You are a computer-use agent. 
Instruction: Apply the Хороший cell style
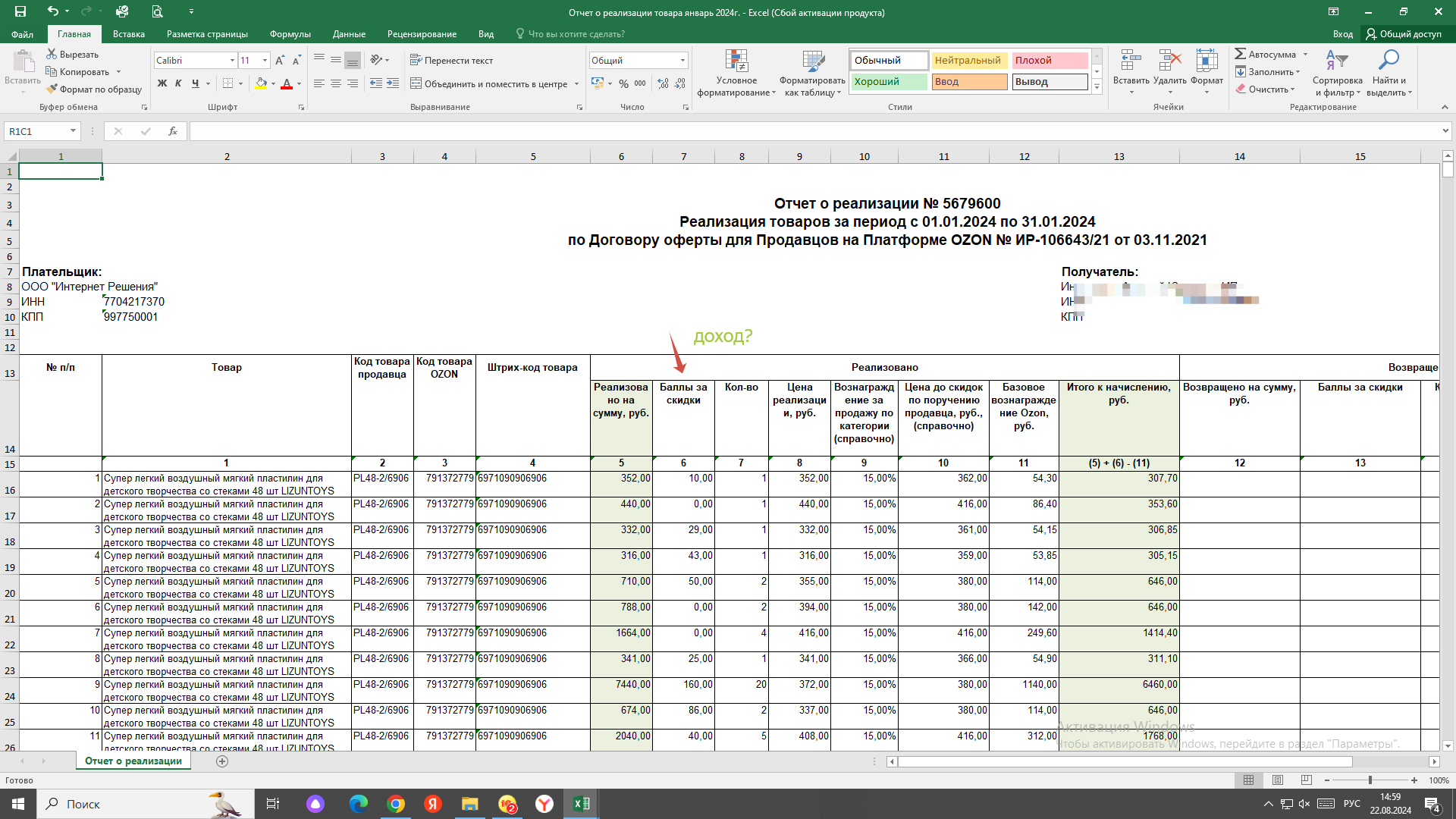pyautogui.click(x=889, y=82)
